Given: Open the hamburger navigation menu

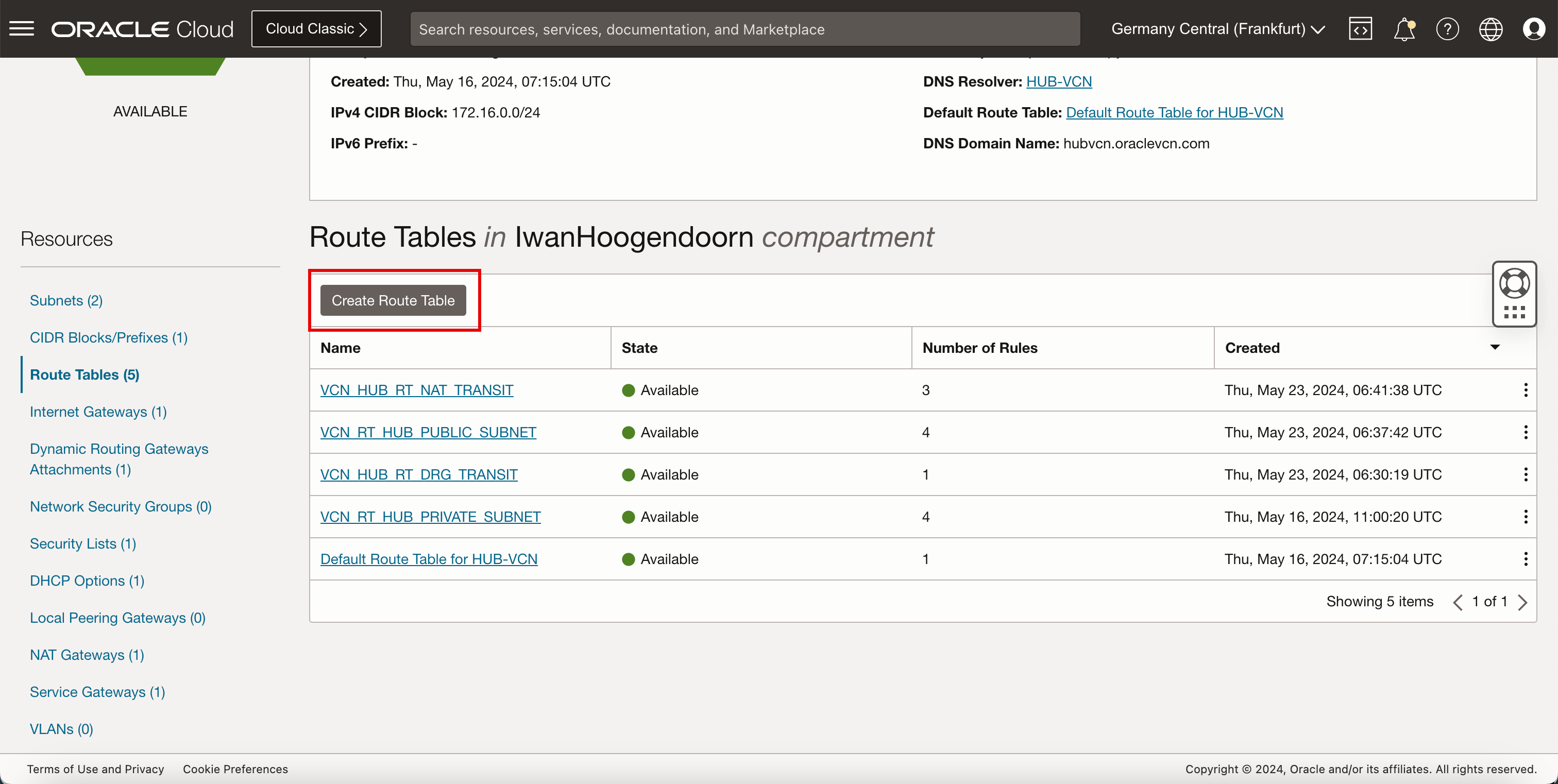Looking at the screenshot, I should tap(22, 28).
